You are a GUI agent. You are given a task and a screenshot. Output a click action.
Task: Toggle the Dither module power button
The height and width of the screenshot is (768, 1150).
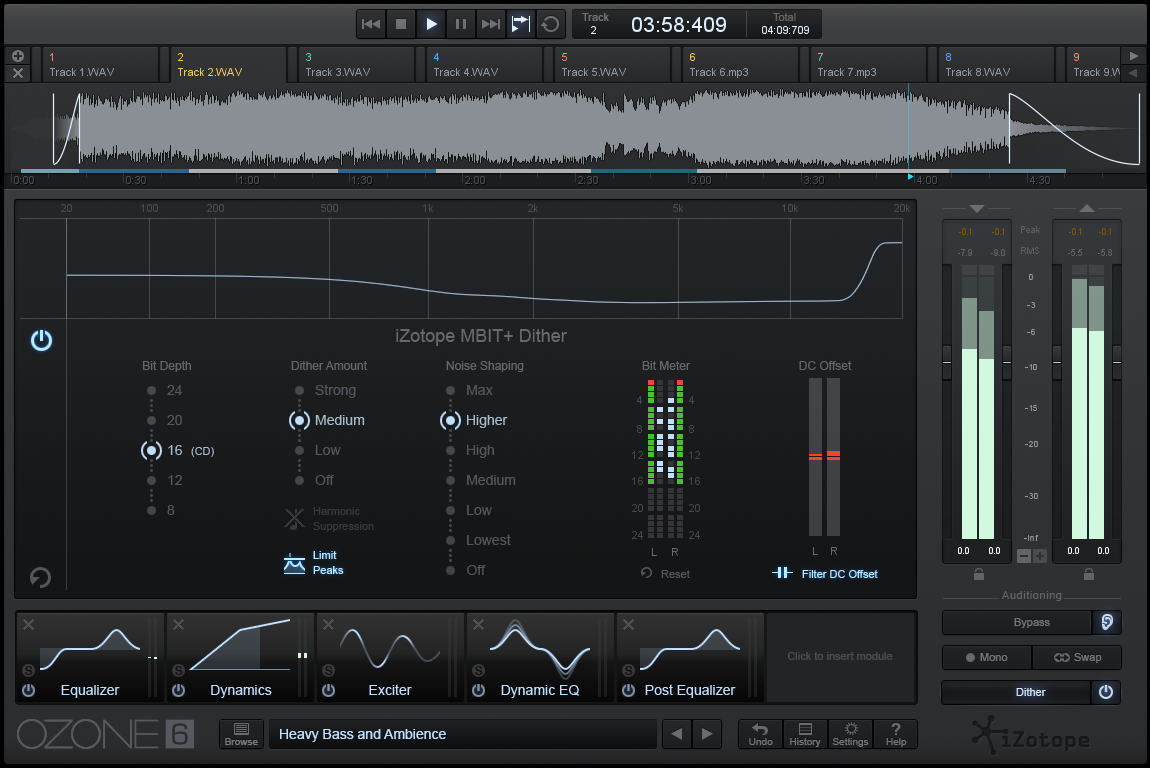pyautogui.click(x=1106, y=692)
